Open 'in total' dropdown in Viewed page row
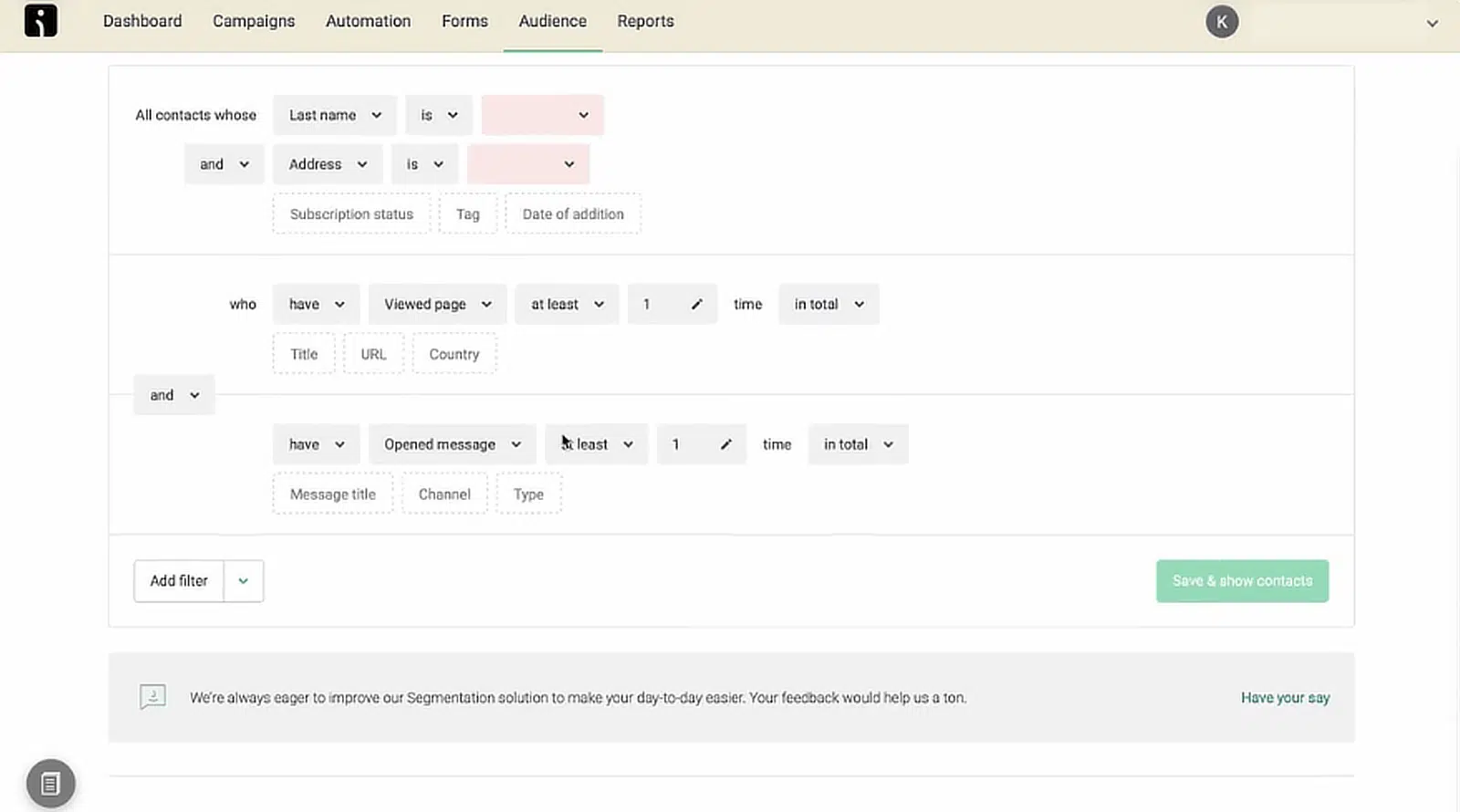Image resolution: width=1460 pixels, height=812 pixels. pos(829,305)
